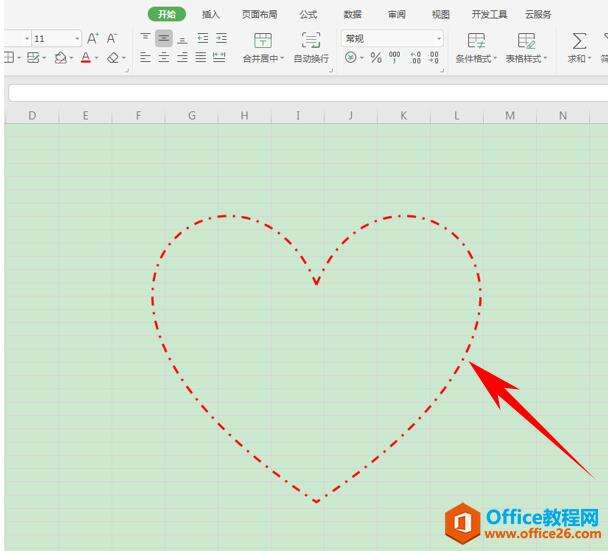Open the 合并居中 dropdown arrow
This screenshot has height=551, width=608.
pyautogui.click(x=282, y=58)
